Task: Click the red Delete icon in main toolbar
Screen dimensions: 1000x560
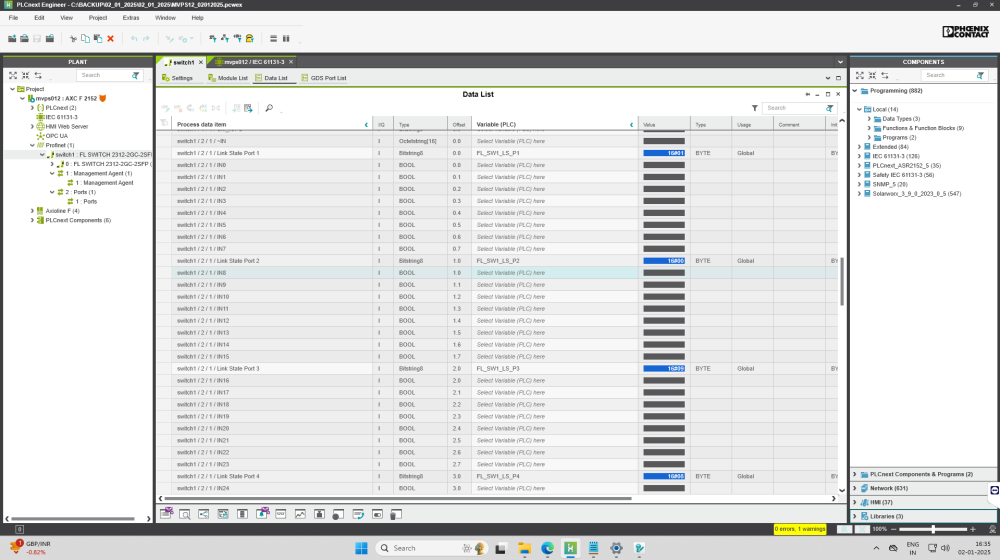Action: [x=110, y=39]
